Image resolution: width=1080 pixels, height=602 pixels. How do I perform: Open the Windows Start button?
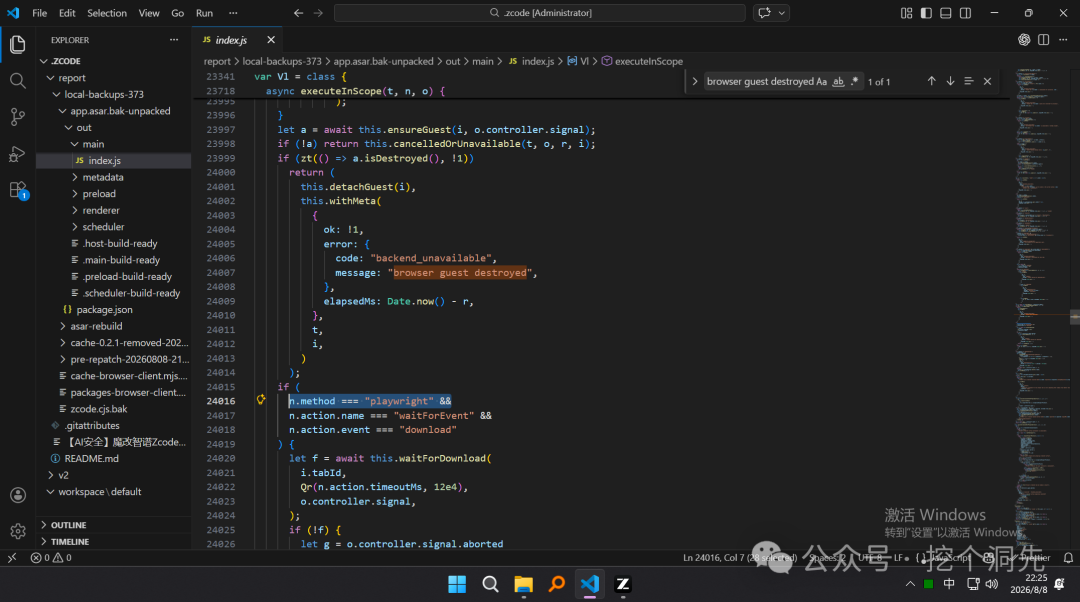click(x=457, y=585)
